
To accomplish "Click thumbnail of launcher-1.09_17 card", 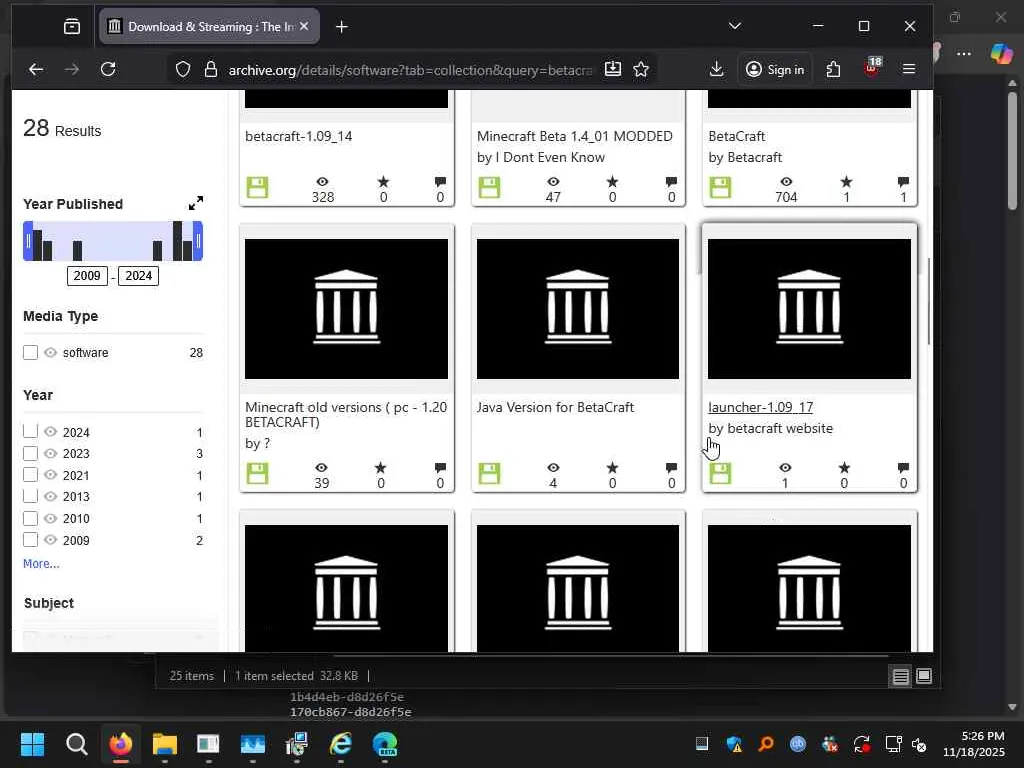I will (x=809, y=308).
